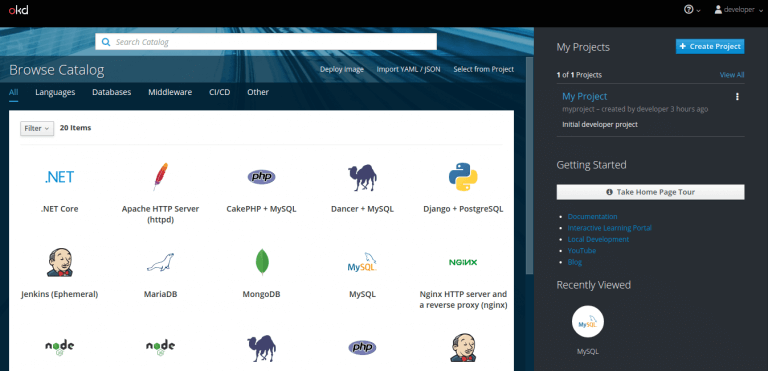Open the My Project link
768x371 pixels.
(x=584, y=97)
